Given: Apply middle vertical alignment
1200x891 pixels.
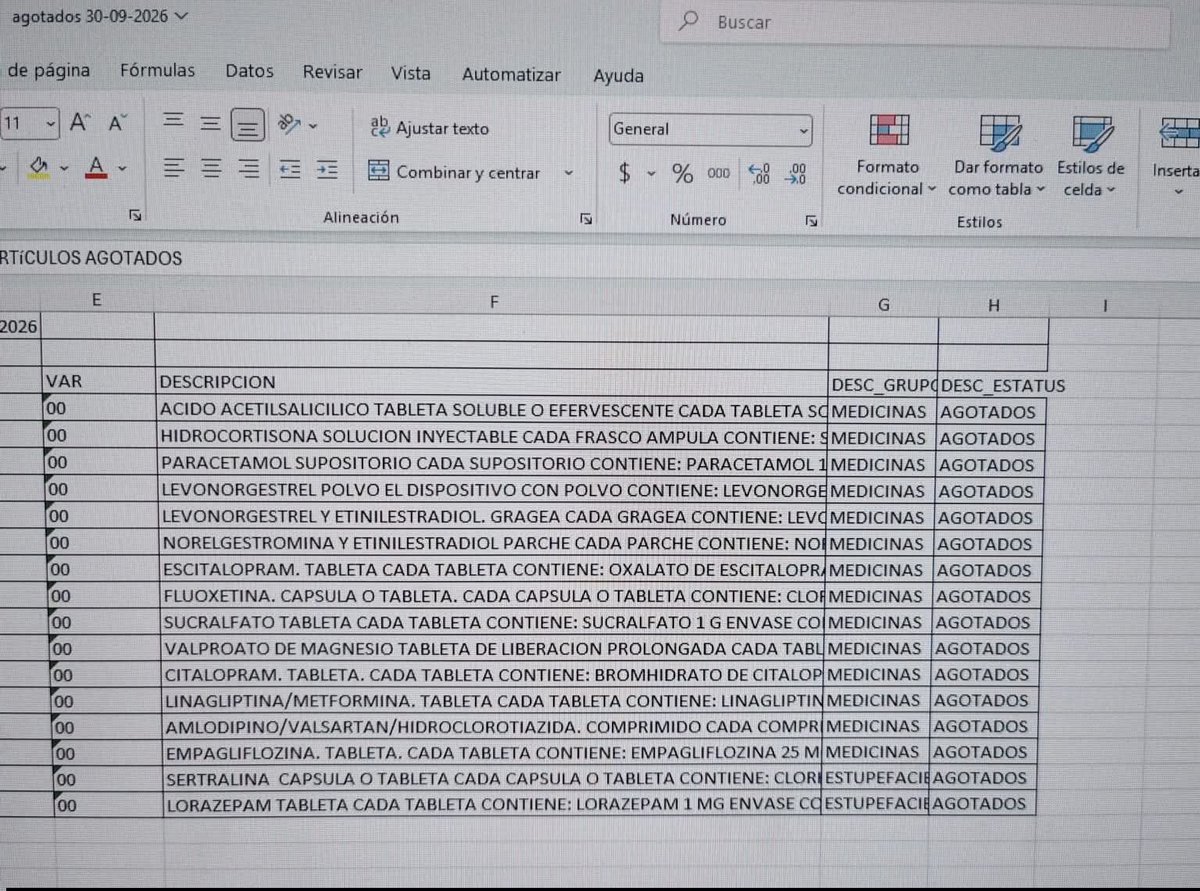Looking at the screenshot, I should (210, 124).
